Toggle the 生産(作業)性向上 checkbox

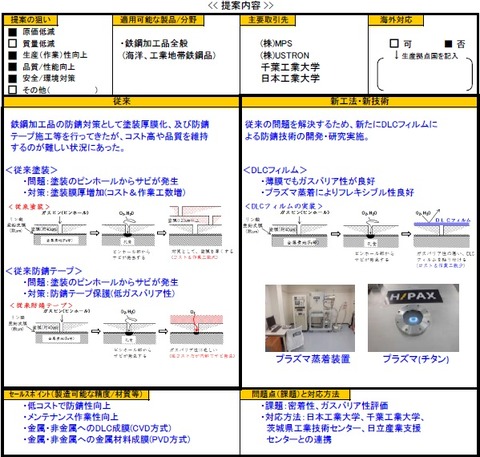click(x=12, y=55)
